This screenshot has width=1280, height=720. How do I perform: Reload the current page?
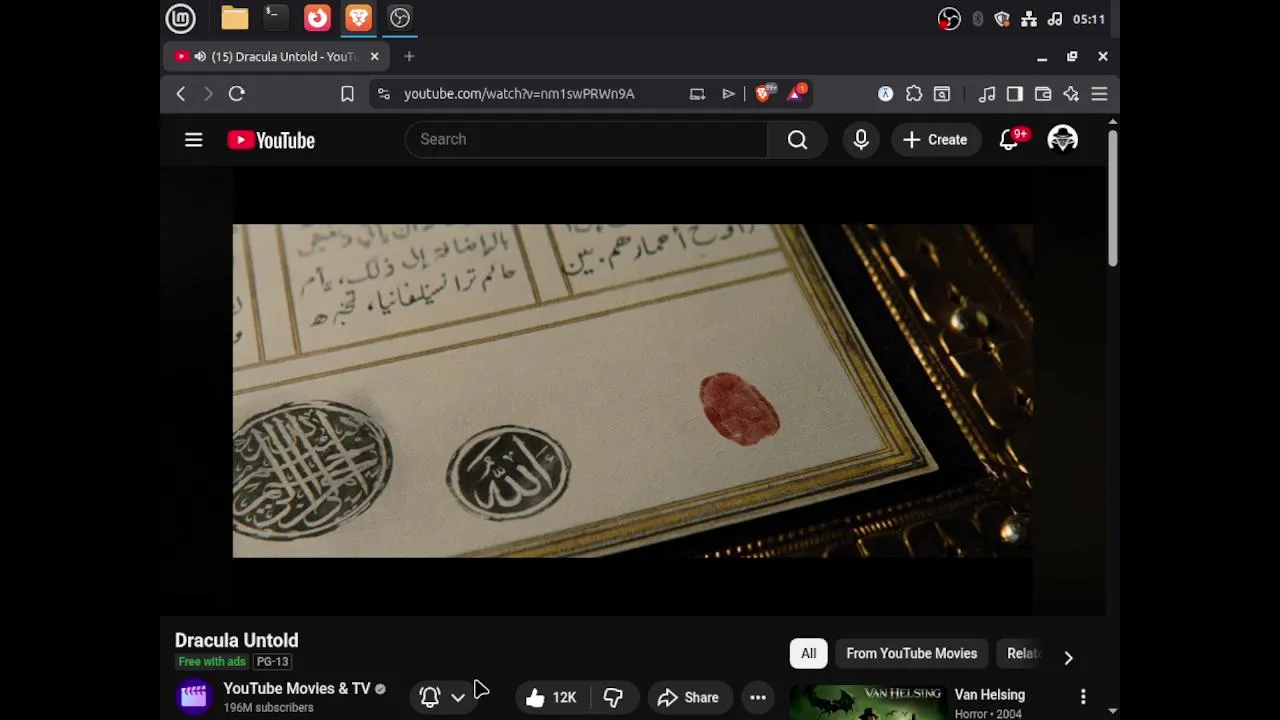(237, 94)
